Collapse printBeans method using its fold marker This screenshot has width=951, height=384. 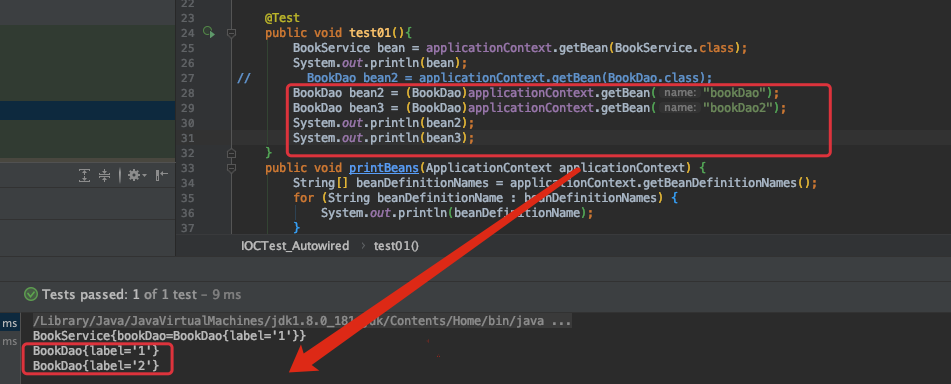pos(231,167)
